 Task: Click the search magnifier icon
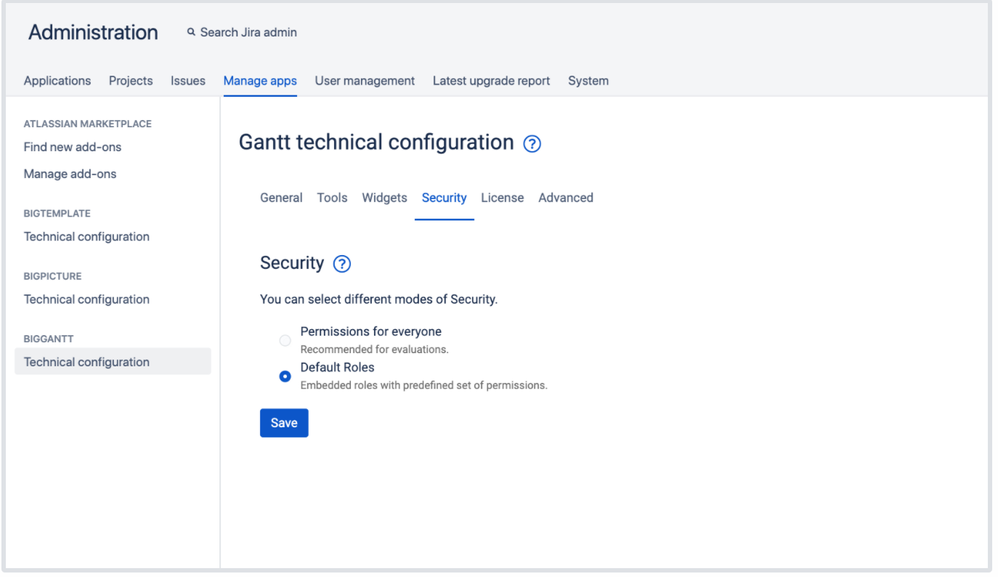[x=191, y=32]
